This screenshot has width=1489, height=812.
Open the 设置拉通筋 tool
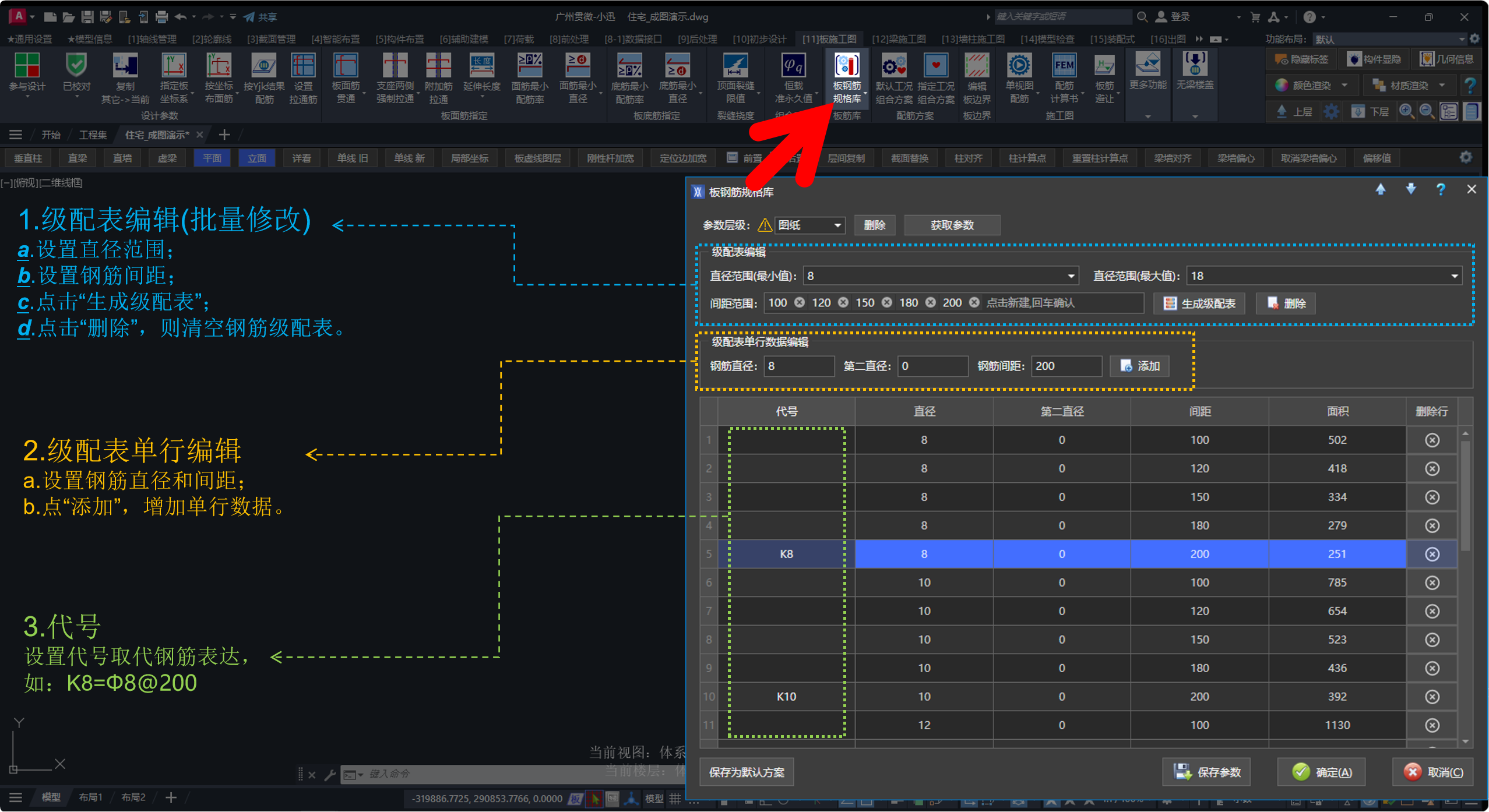click(303, 78)
